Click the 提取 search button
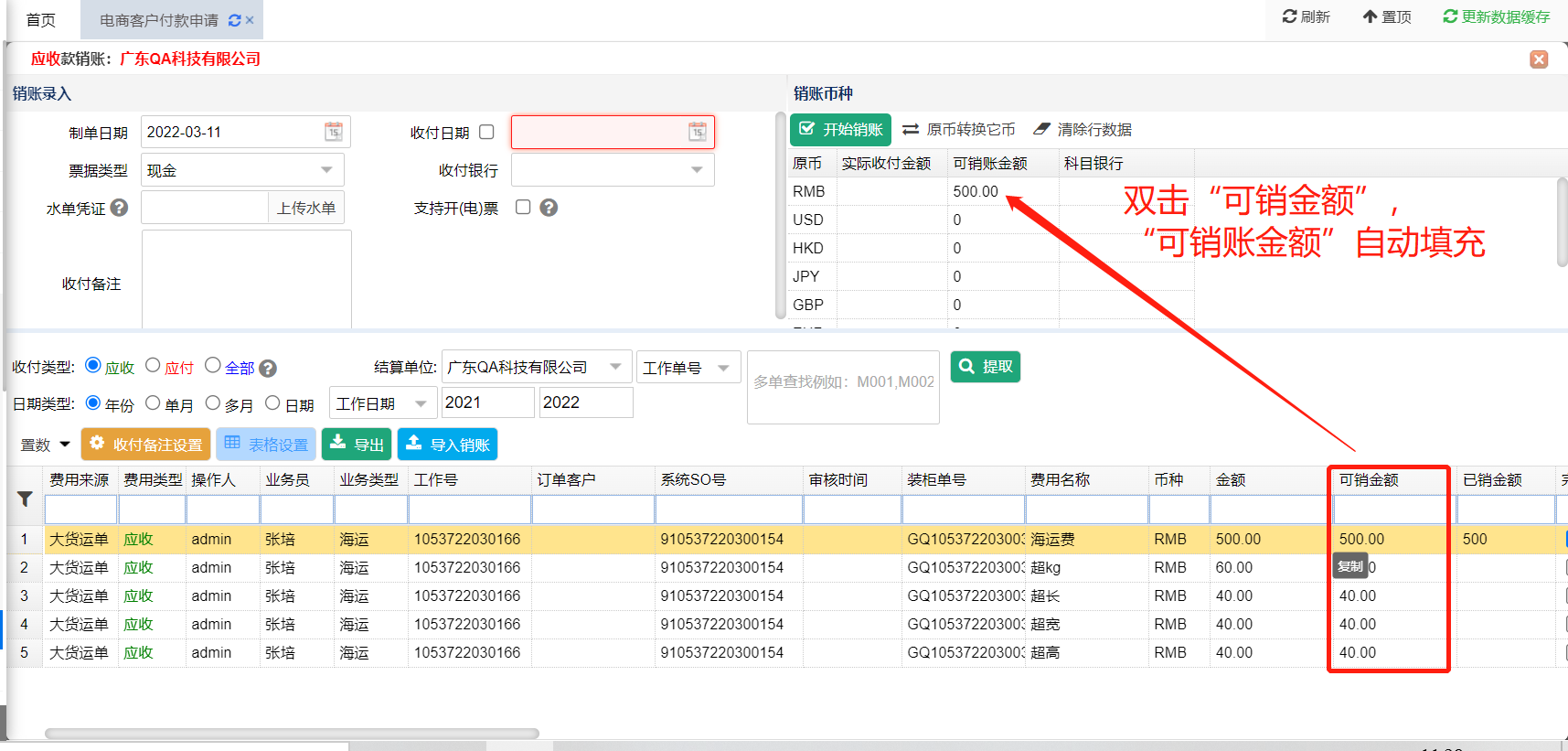The image size is (1568, 751). tap(986, 367)
